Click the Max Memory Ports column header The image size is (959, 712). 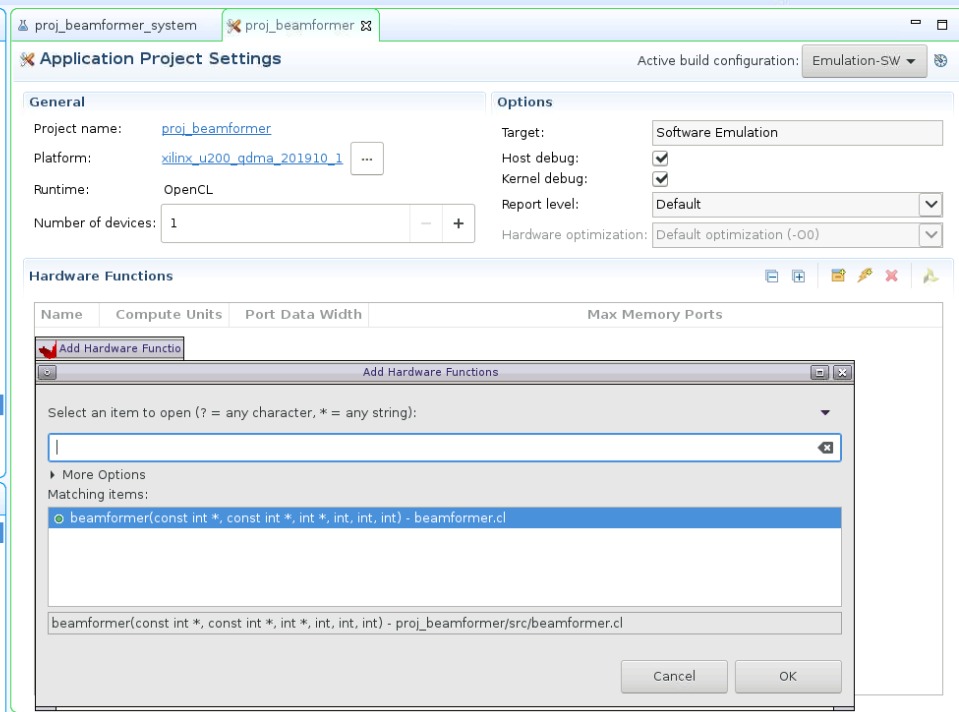click(654, 314)
